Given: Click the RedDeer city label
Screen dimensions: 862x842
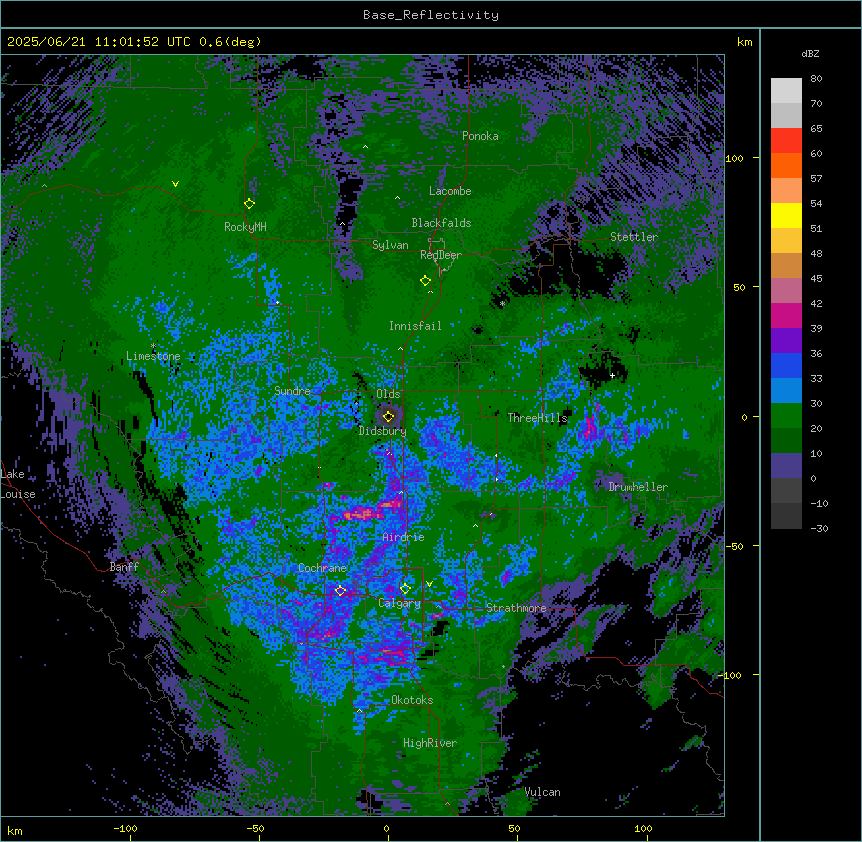Looking at the screenshot, I should (x=441, y=255).
